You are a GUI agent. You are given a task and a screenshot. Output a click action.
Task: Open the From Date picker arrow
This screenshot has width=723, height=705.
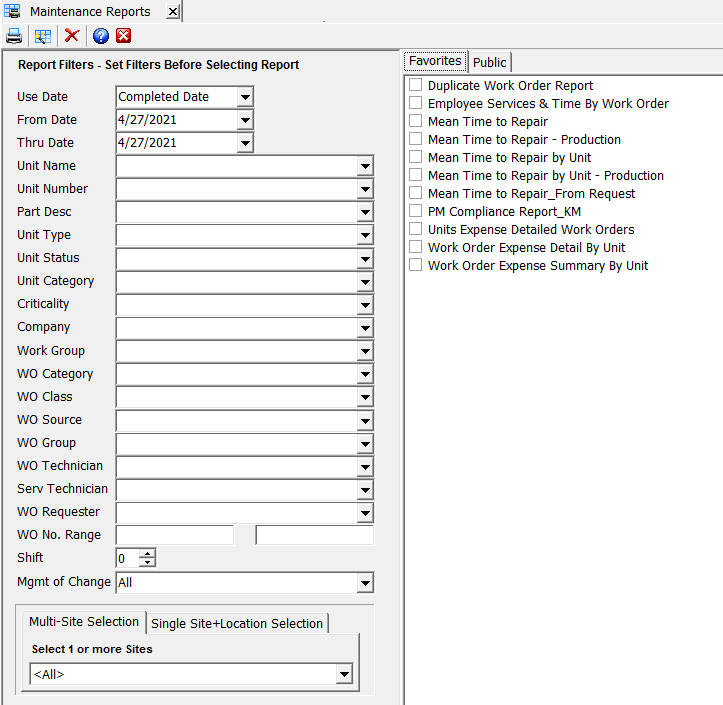tap(245, 120)
